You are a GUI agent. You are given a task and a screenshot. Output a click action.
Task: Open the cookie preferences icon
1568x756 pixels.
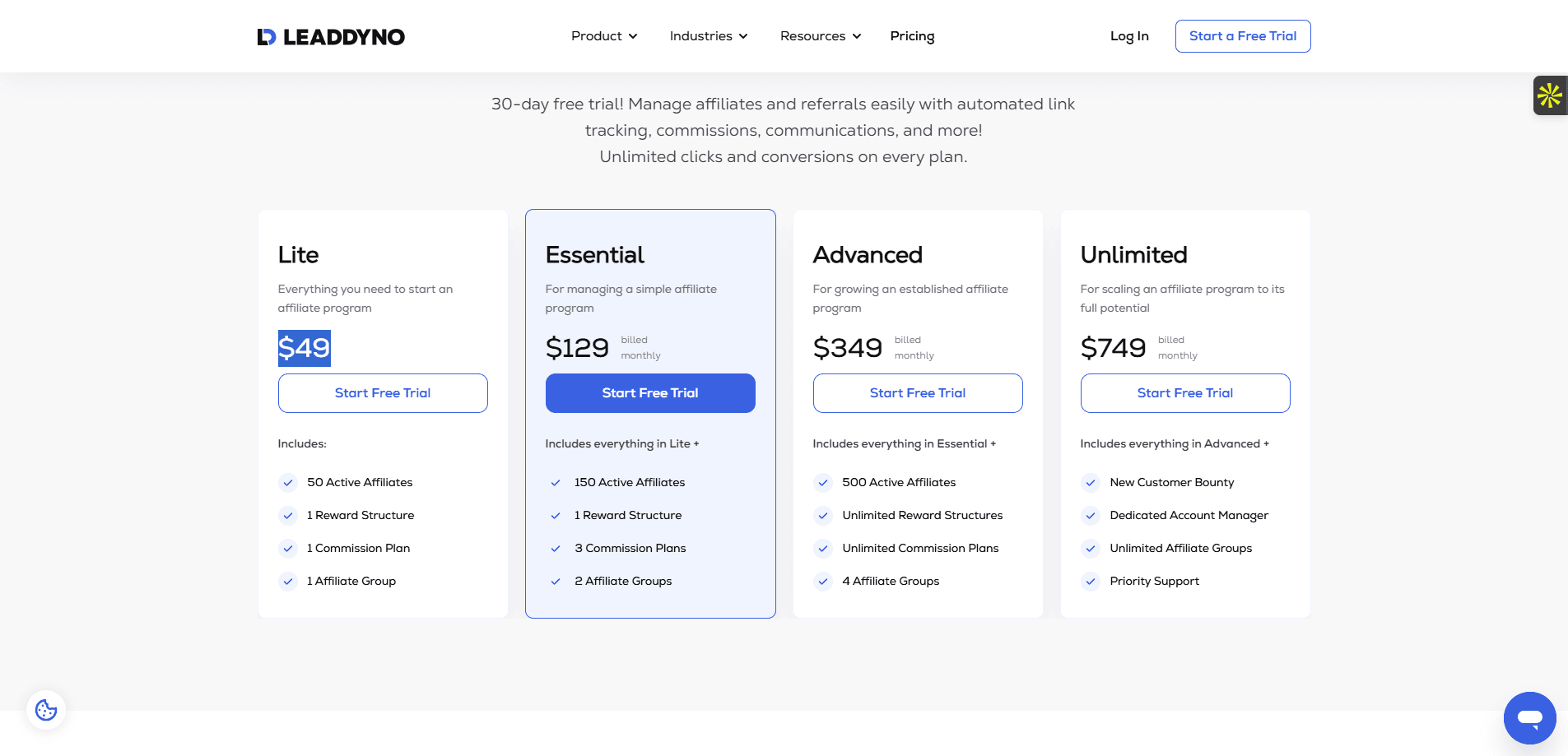click(46, 710)
